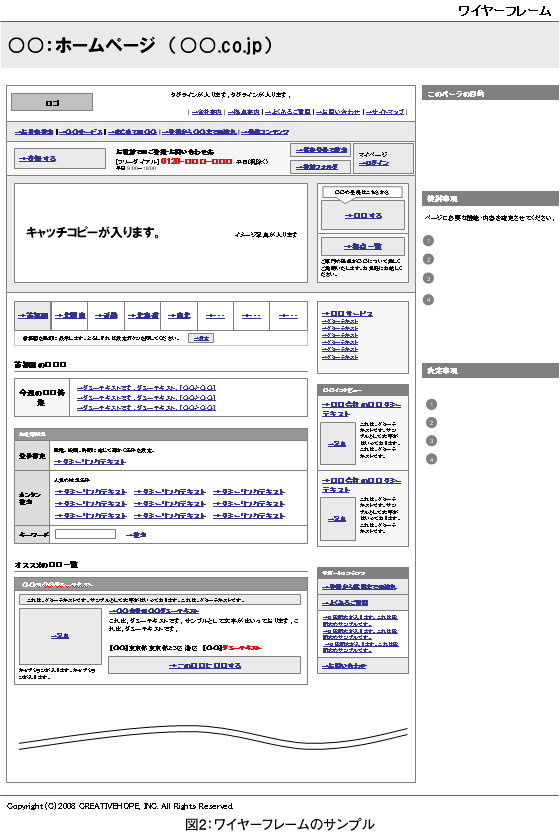Switch to the third category tab

tap(106, 316)
